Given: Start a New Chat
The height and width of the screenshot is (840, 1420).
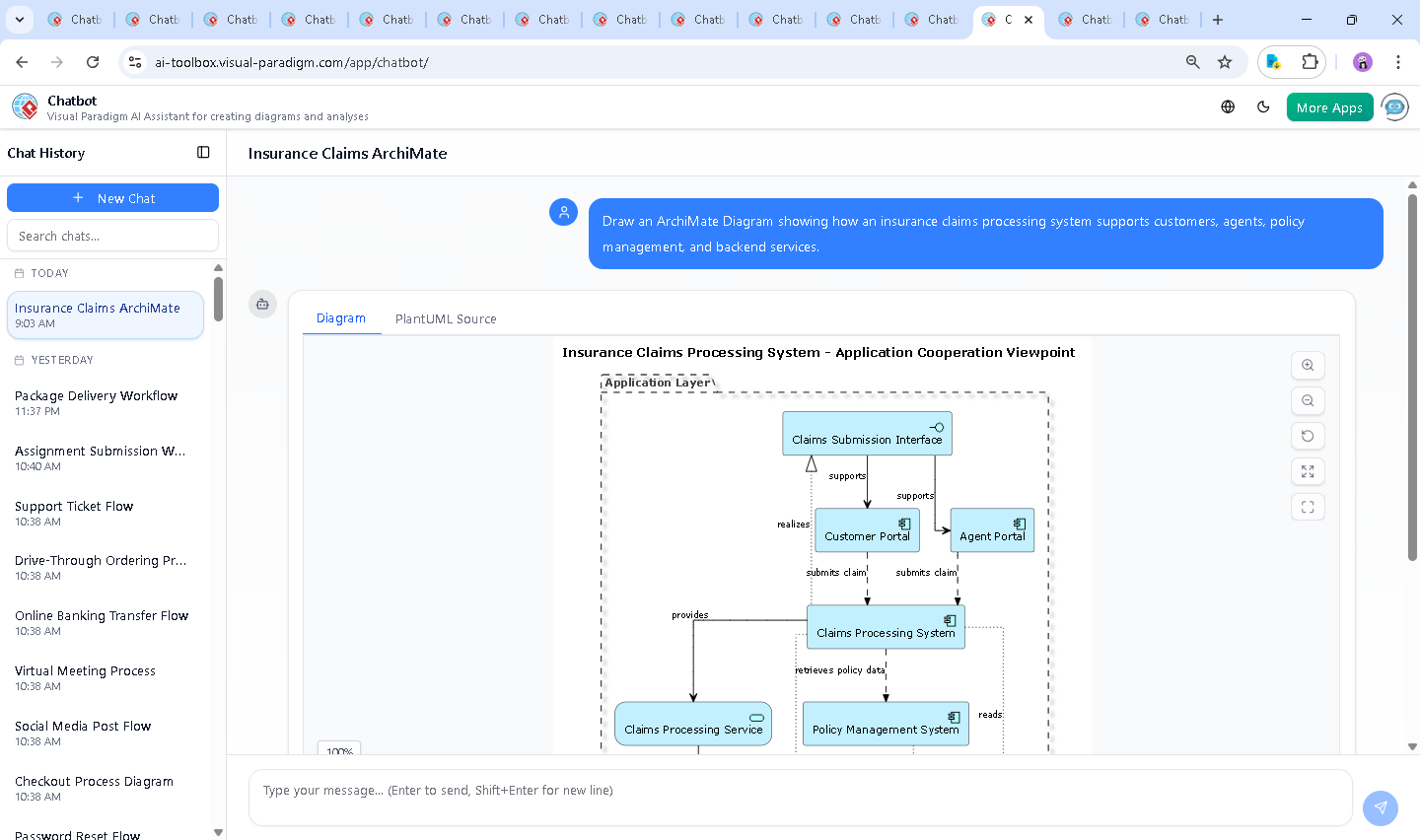Looking at the screenshot, I should pyautogui.click(x=112, y=197).
